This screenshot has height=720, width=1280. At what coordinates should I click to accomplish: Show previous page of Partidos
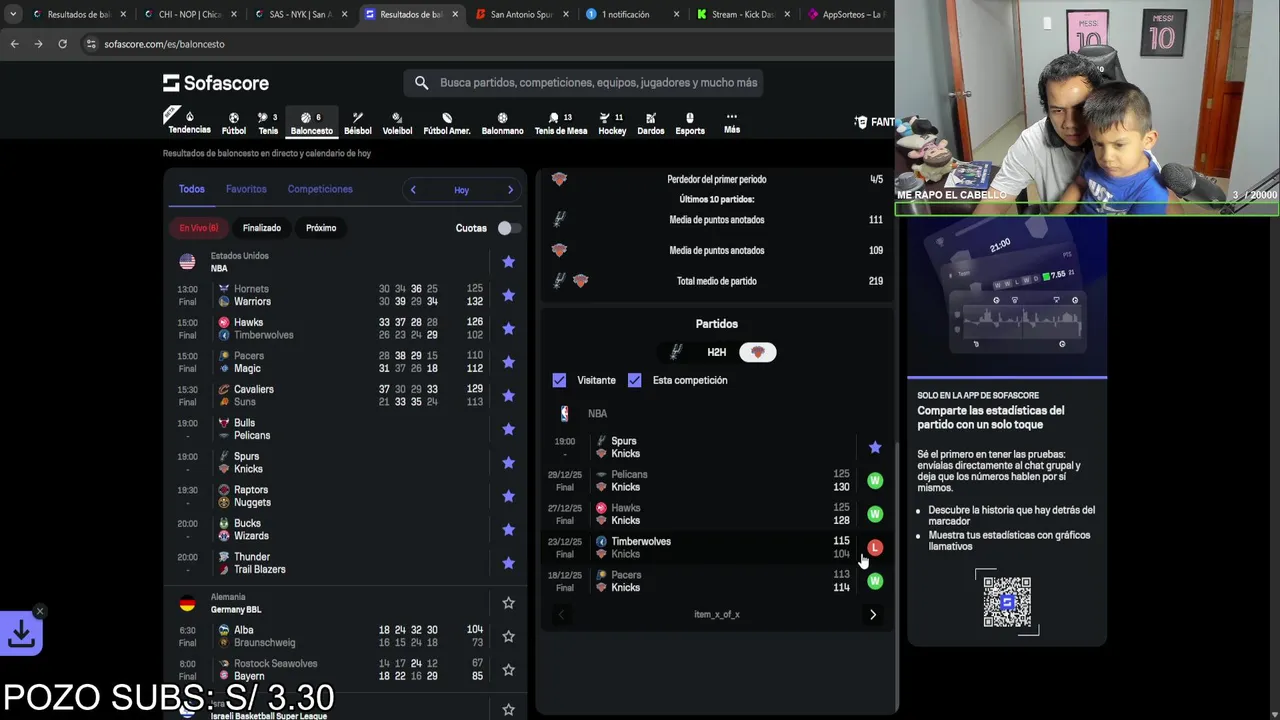coord(561,615)
